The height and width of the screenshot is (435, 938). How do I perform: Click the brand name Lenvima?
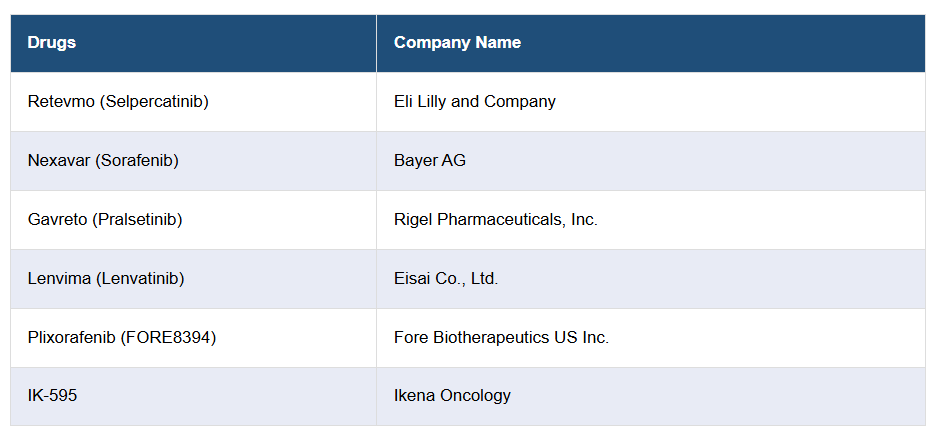(x=59, y=279)
